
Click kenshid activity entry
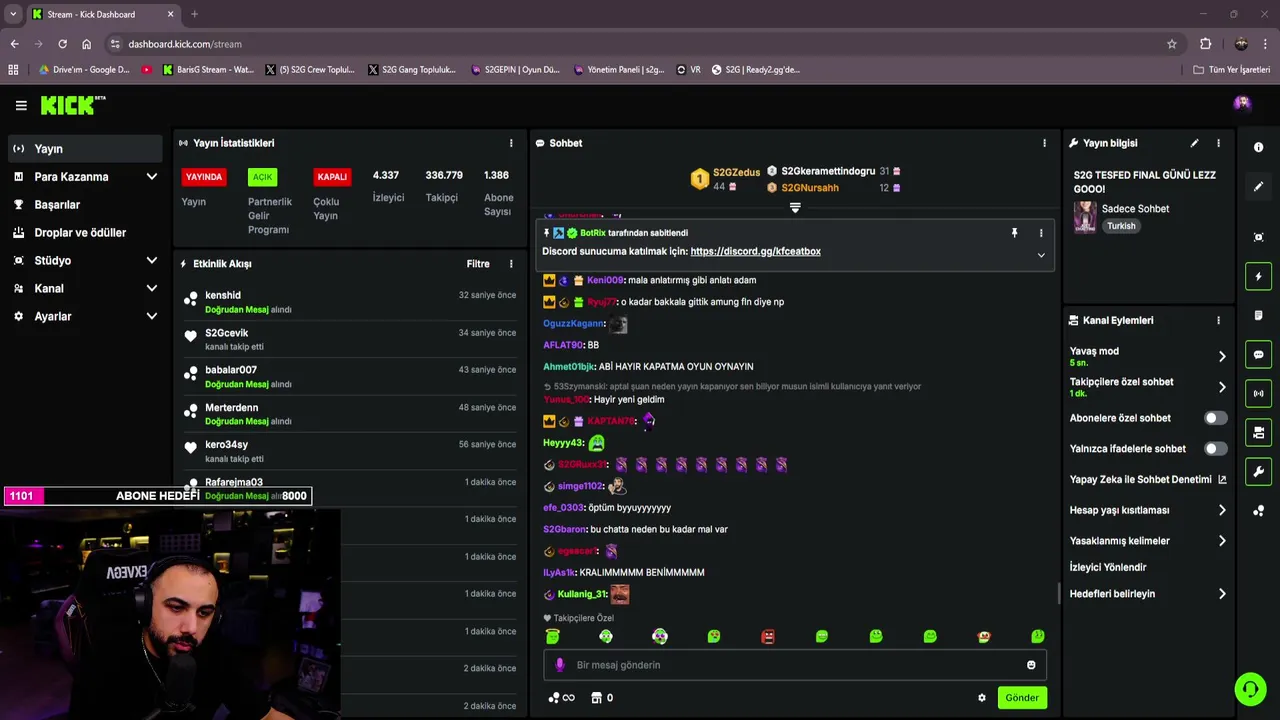click(x=350, y=302)
